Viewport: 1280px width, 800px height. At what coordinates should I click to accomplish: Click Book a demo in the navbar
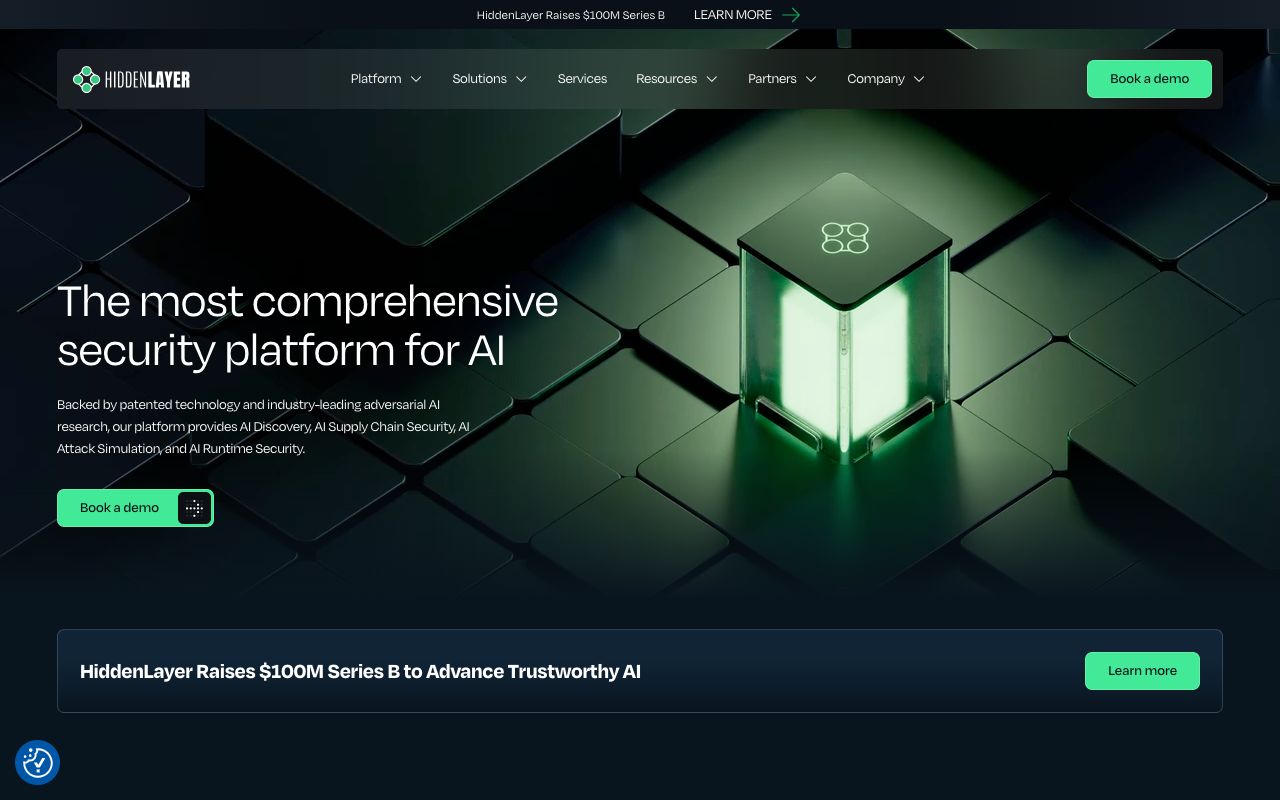pyautogui.click(x=1149, y=79)
